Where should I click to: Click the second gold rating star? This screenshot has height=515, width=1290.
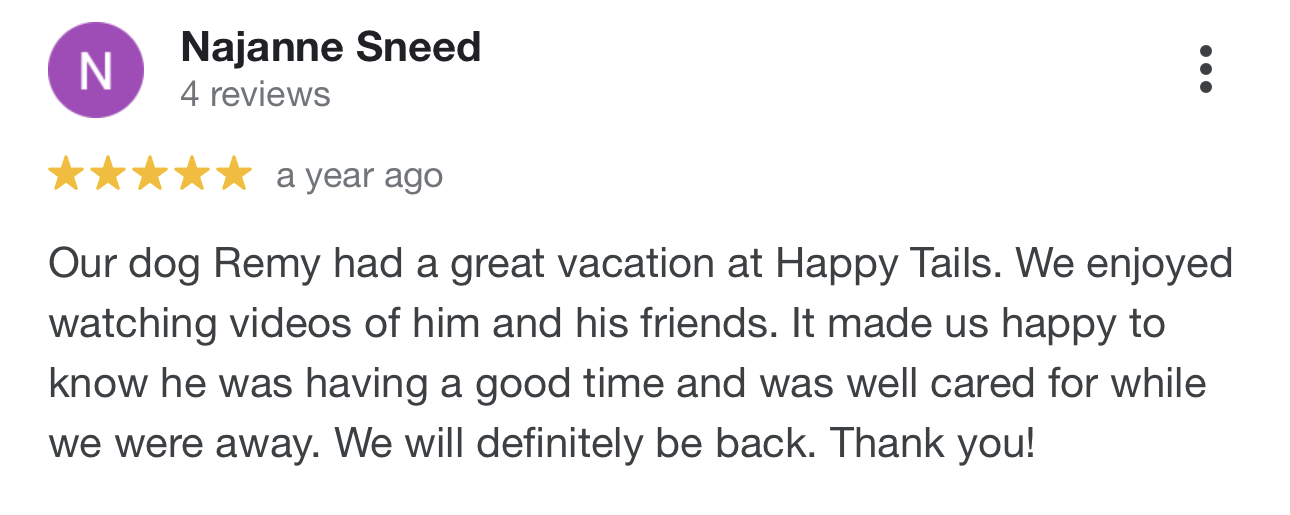click(x=108, y=174)
